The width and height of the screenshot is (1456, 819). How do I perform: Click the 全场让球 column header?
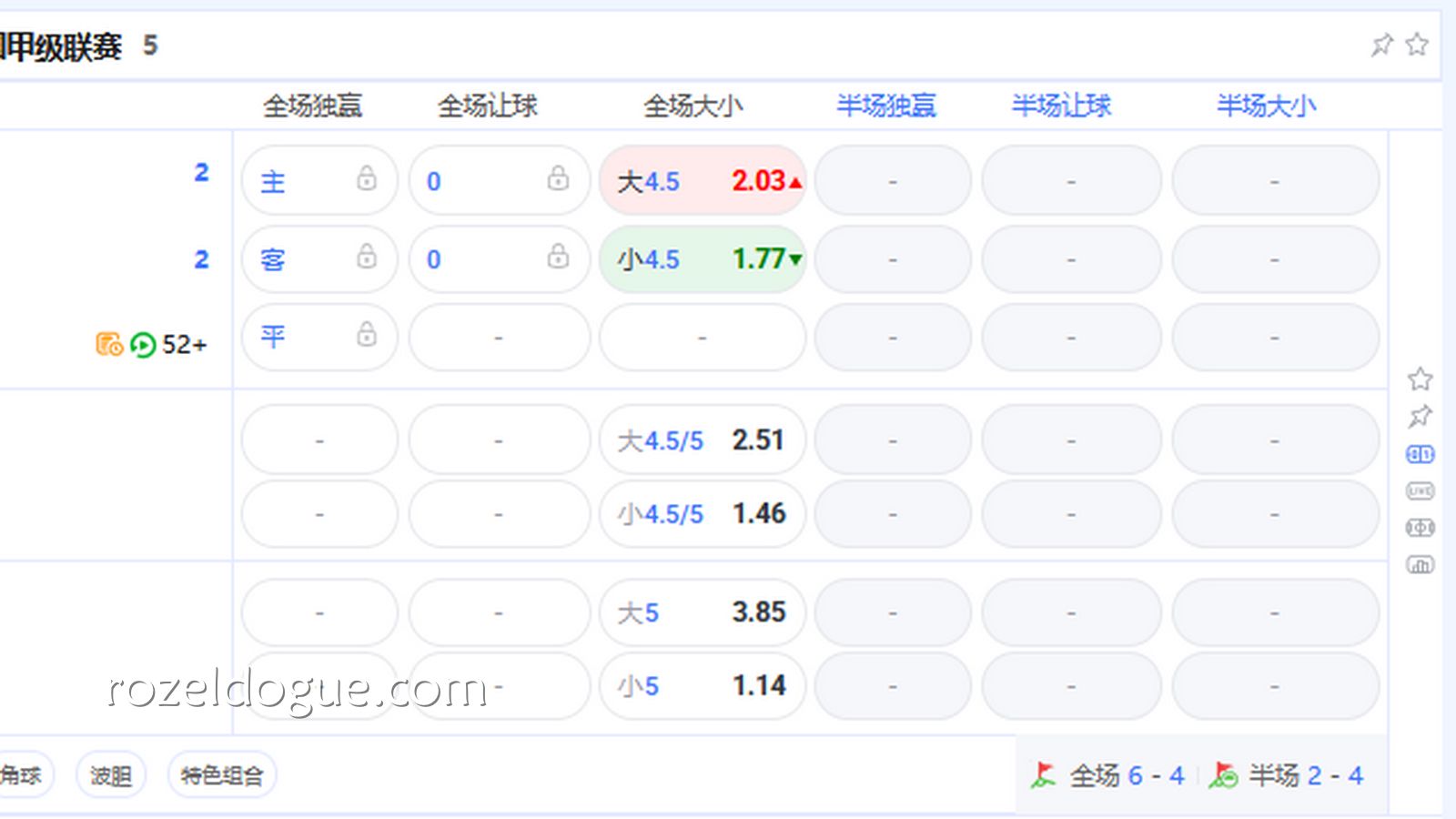488,106
